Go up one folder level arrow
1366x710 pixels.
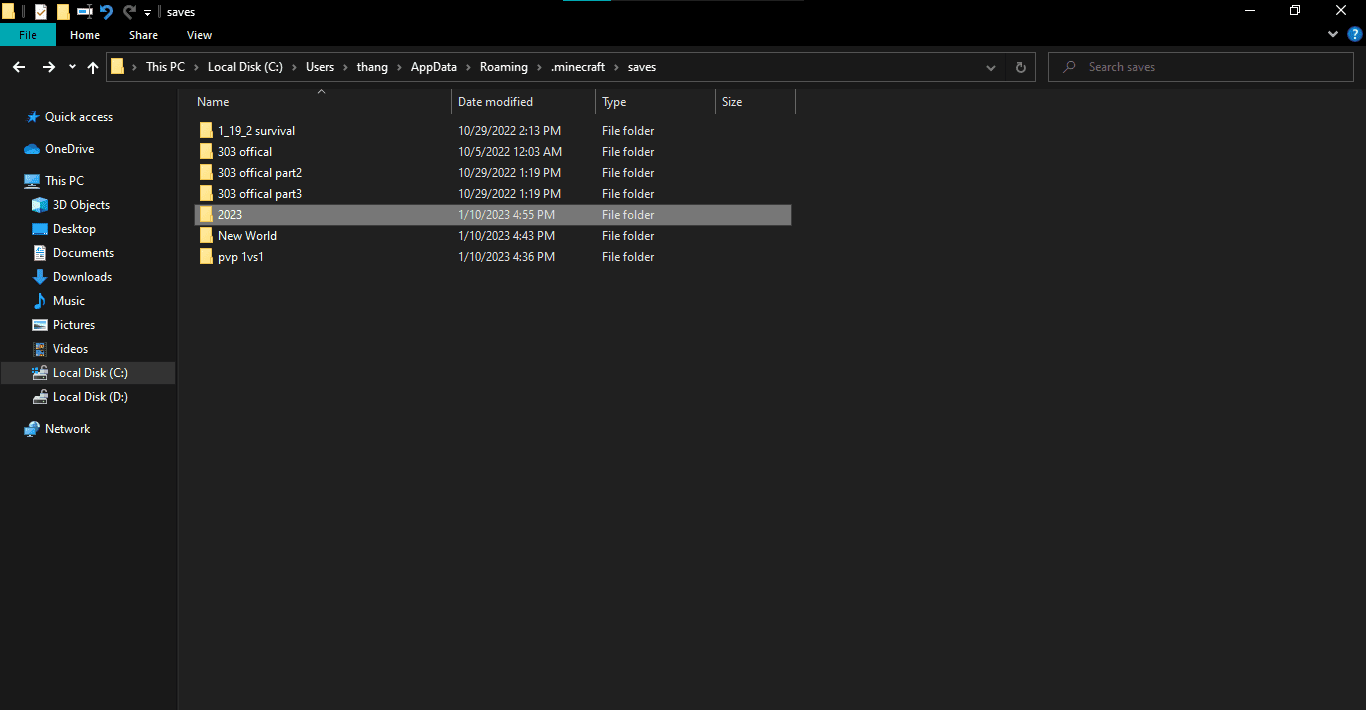coord(93,67)
